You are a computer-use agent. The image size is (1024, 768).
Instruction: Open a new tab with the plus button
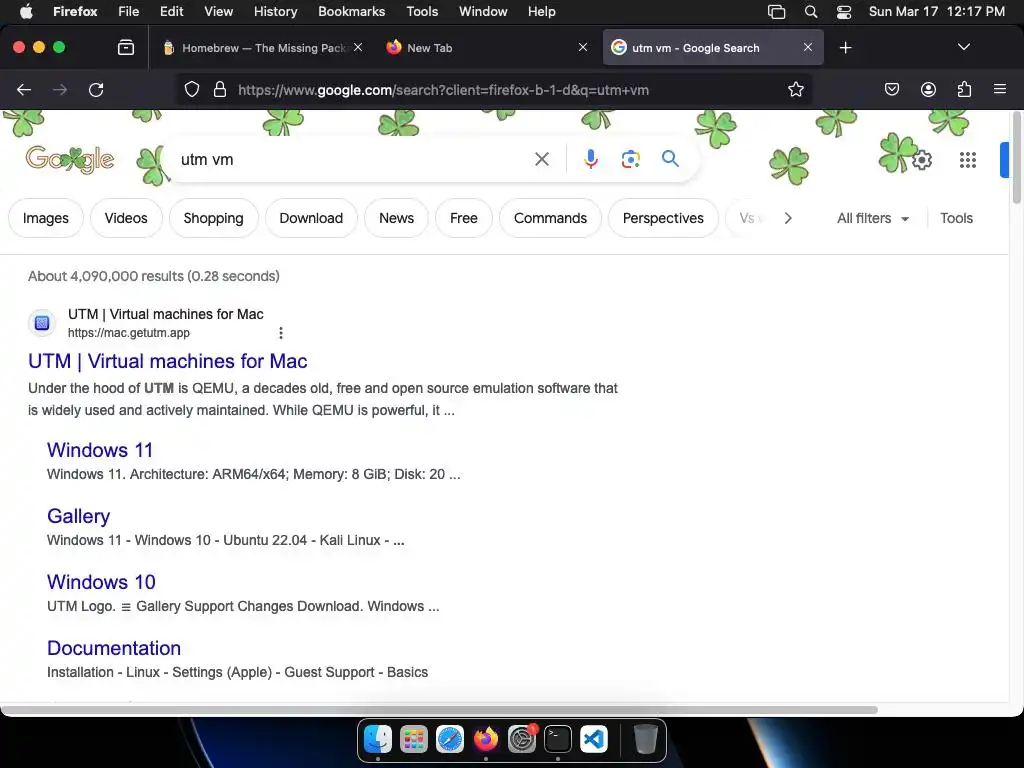845,48
